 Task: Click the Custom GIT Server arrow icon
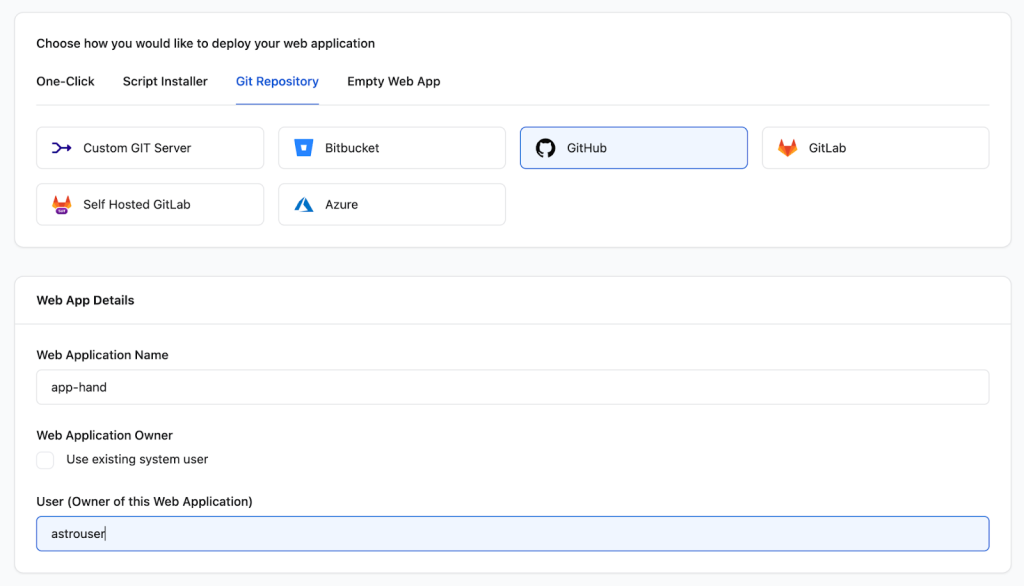(61, 148)
